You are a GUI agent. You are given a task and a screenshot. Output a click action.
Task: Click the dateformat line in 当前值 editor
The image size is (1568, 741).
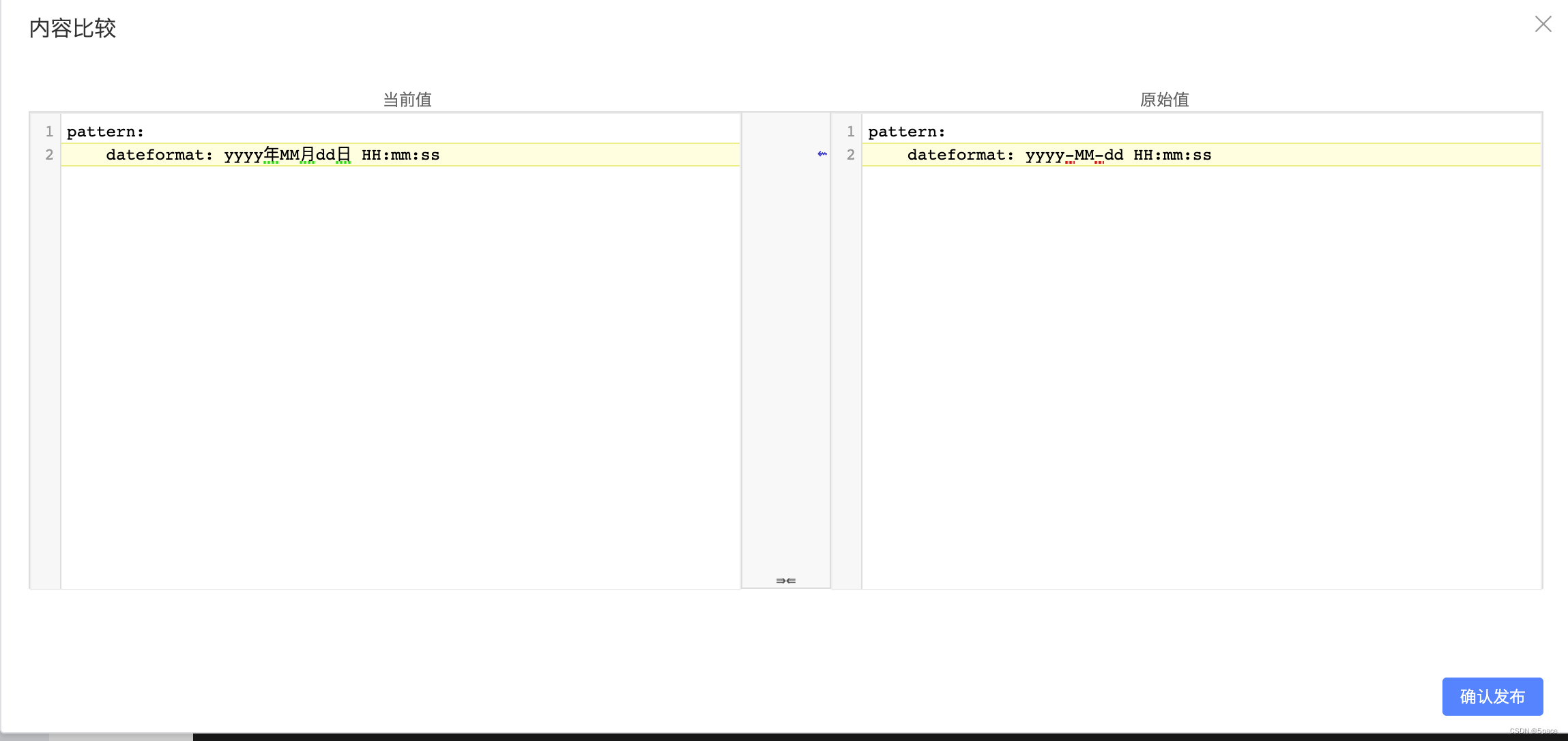401,155
